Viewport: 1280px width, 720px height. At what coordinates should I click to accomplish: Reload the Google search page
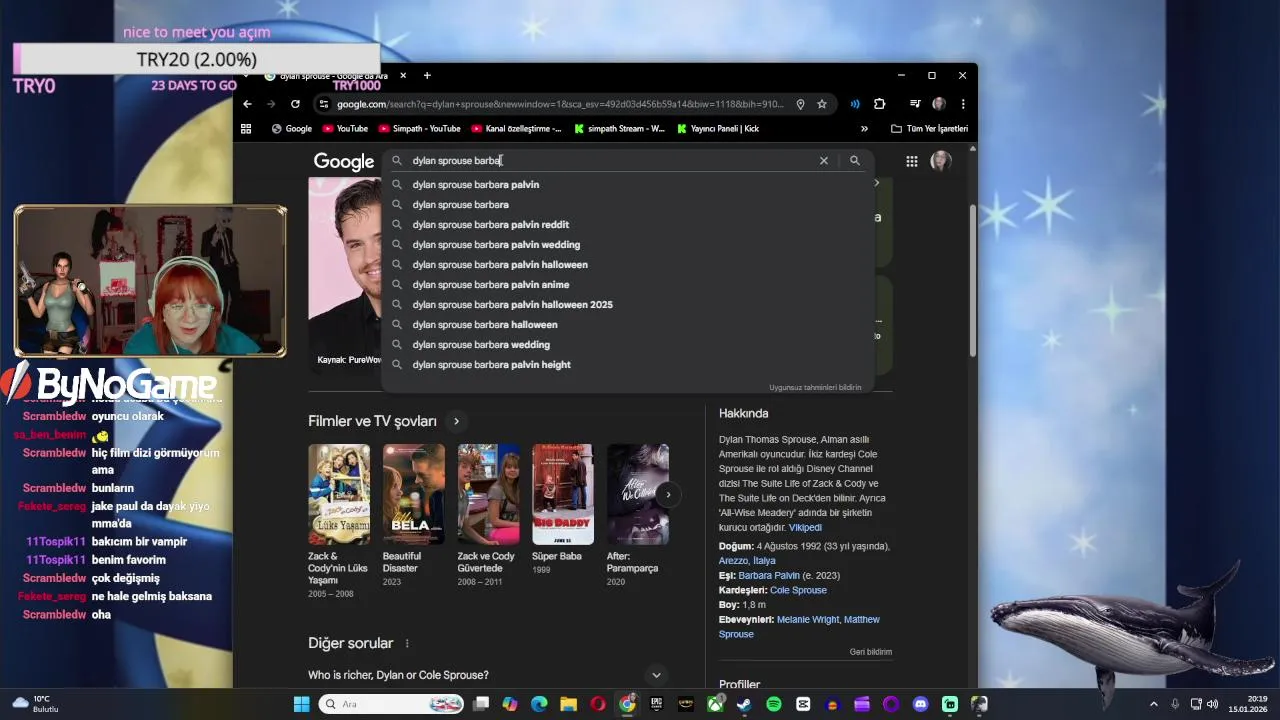pyautogui.click(x=295, y=104)
